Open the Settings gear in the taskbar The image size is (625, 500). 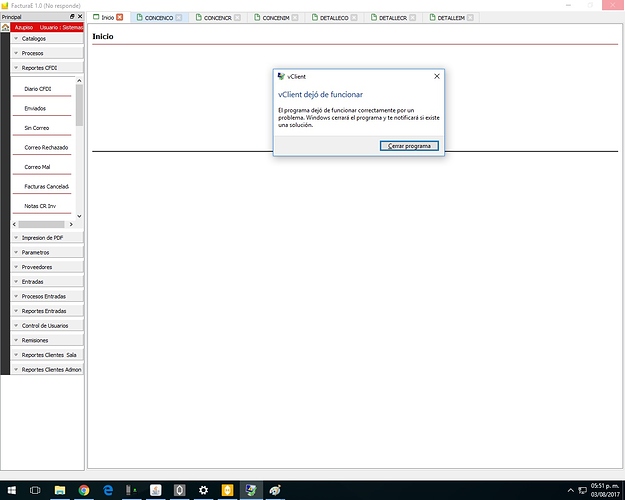coord(203,490)
